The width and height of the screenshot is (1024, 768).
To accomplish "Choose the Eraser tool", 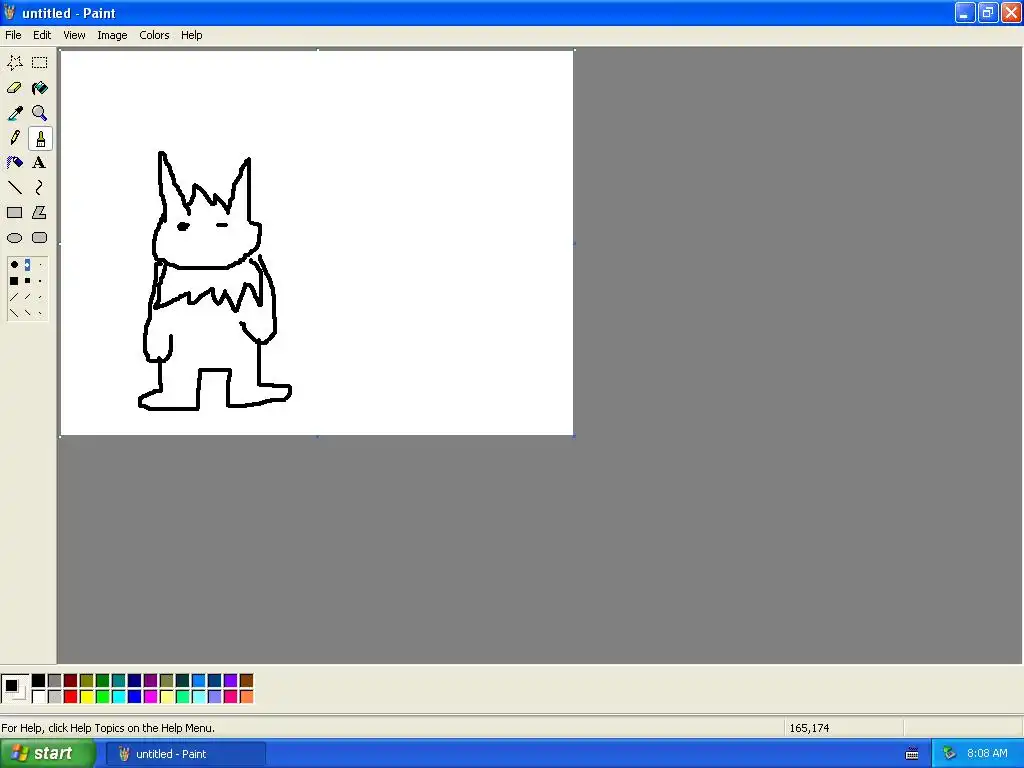I will tap(14, 88).
